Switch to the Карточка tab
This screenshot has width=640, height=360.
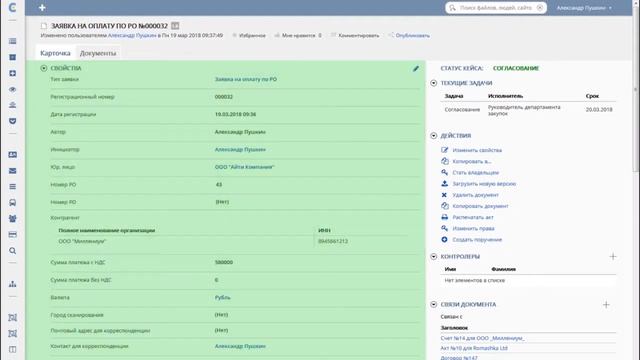click(56, 53)
